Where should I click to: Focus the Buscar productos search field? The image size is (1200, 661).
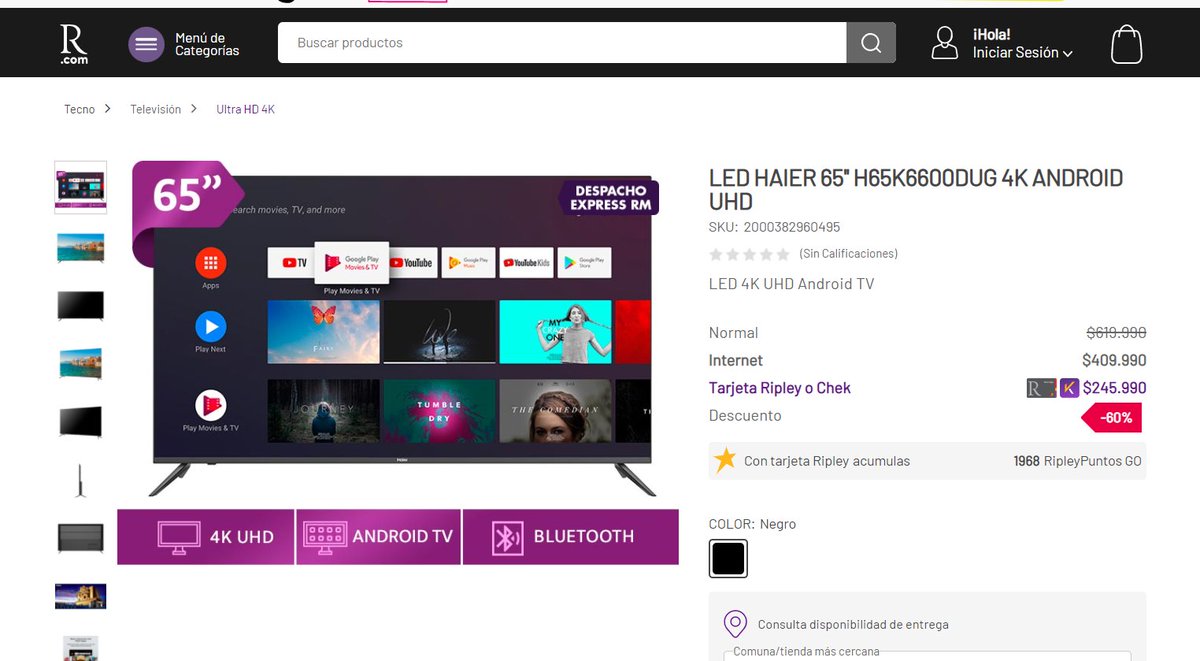[562, 43]
